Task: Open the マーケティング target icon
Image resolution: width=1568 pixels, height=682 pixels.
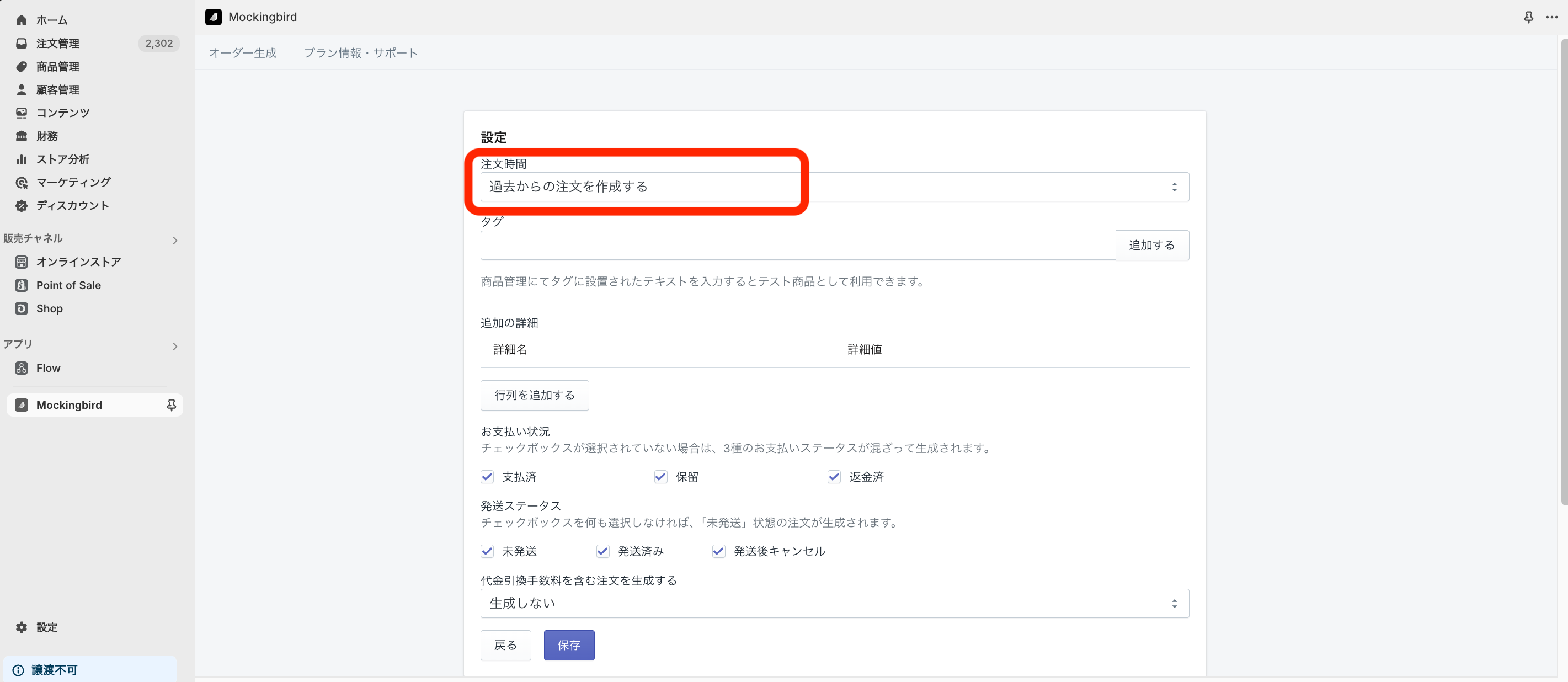Action: [x=22, y=182]
